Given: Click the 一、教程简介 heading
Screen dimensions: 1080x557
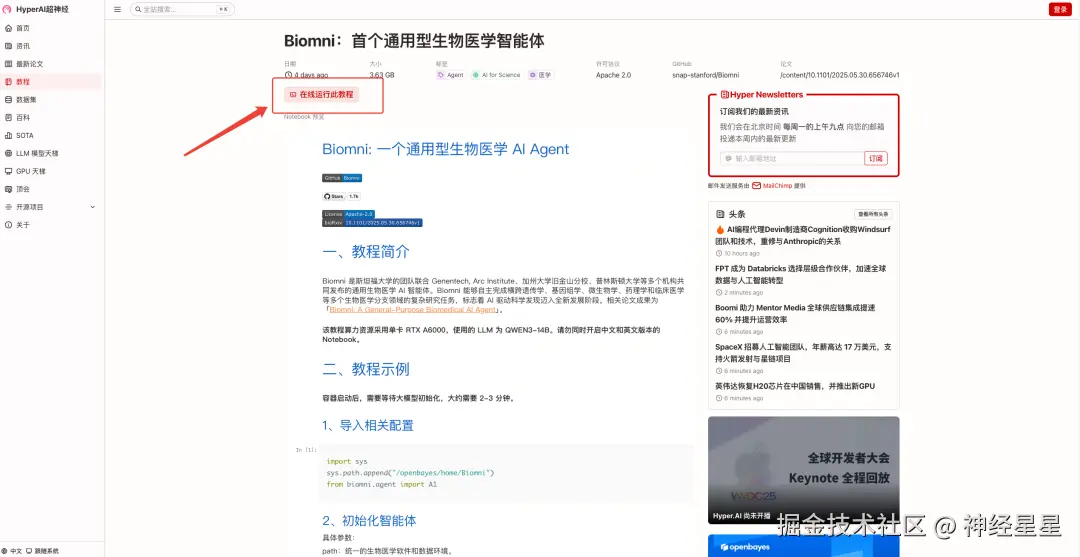Looking at the screenshot, I should (366, 252).
